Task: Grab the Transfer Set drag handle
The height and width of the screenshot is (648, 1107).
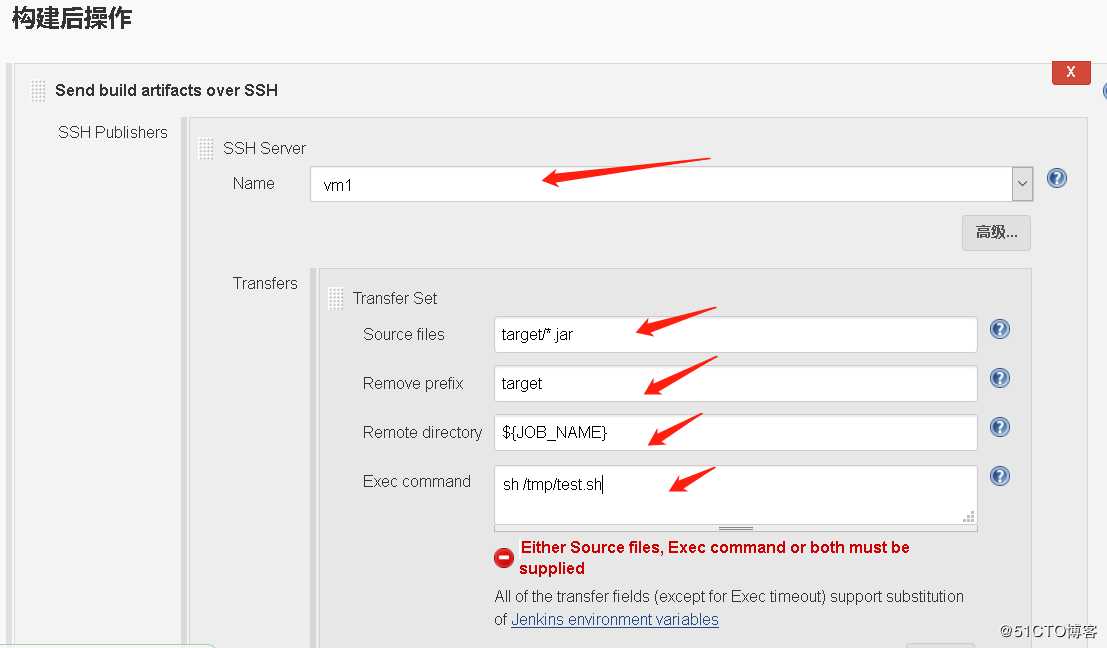Action: point(336,299)
